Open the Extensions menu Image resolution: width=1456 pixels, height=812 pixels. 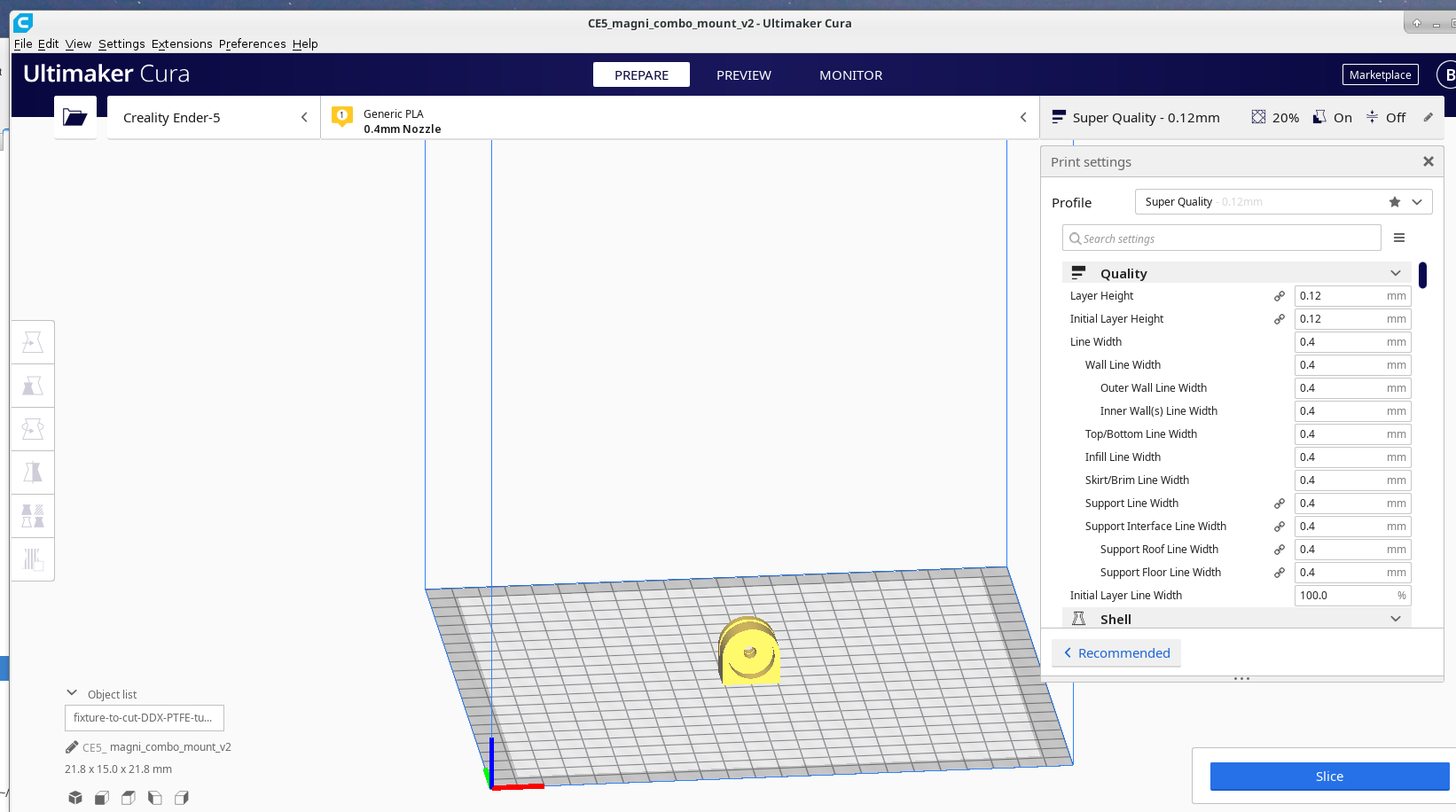tap(182, 43)
